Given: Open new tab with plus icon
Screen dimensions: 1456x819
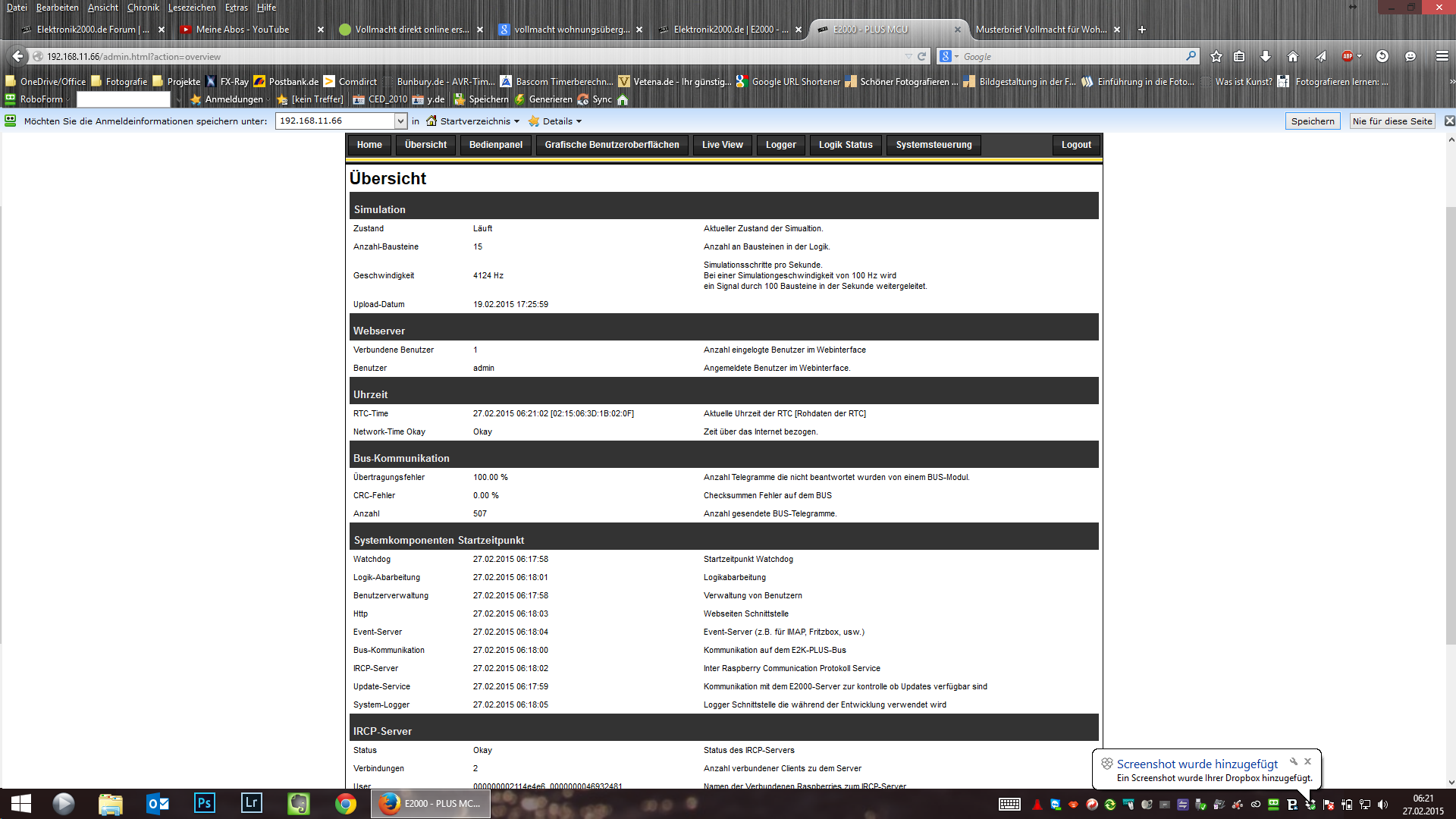Looking at the screenshot, I should point(1142,30).
